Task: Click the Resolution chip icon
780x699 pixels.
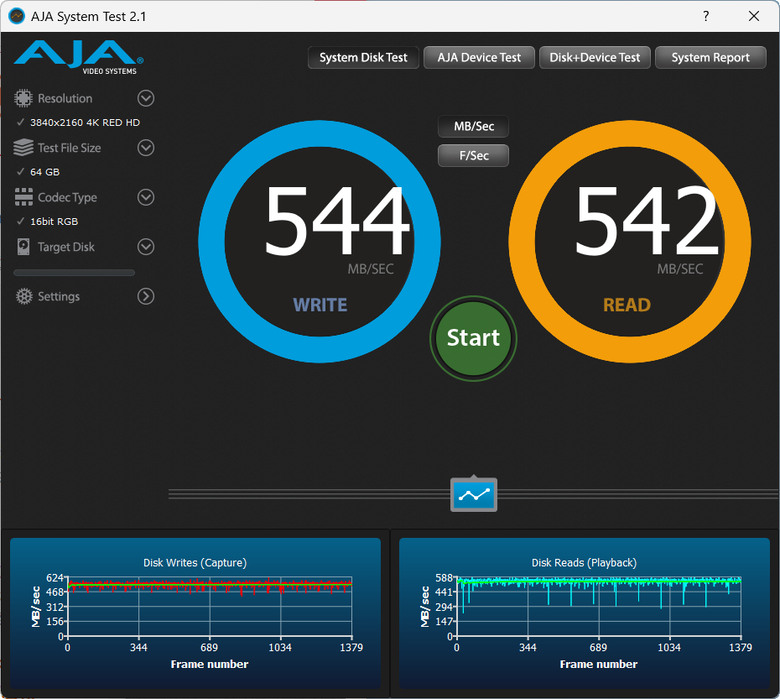Action: point(23,98)
